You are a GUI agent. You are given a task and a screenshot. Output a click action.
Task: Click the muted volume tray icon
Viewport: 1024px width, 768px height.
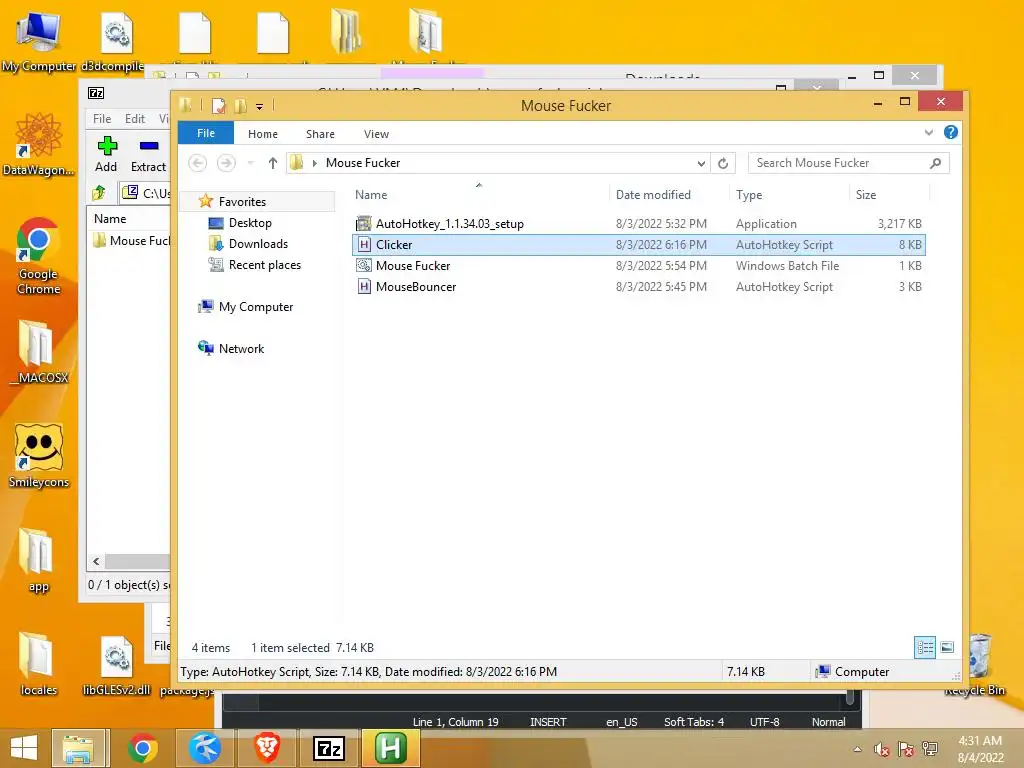tap(882, 749)
